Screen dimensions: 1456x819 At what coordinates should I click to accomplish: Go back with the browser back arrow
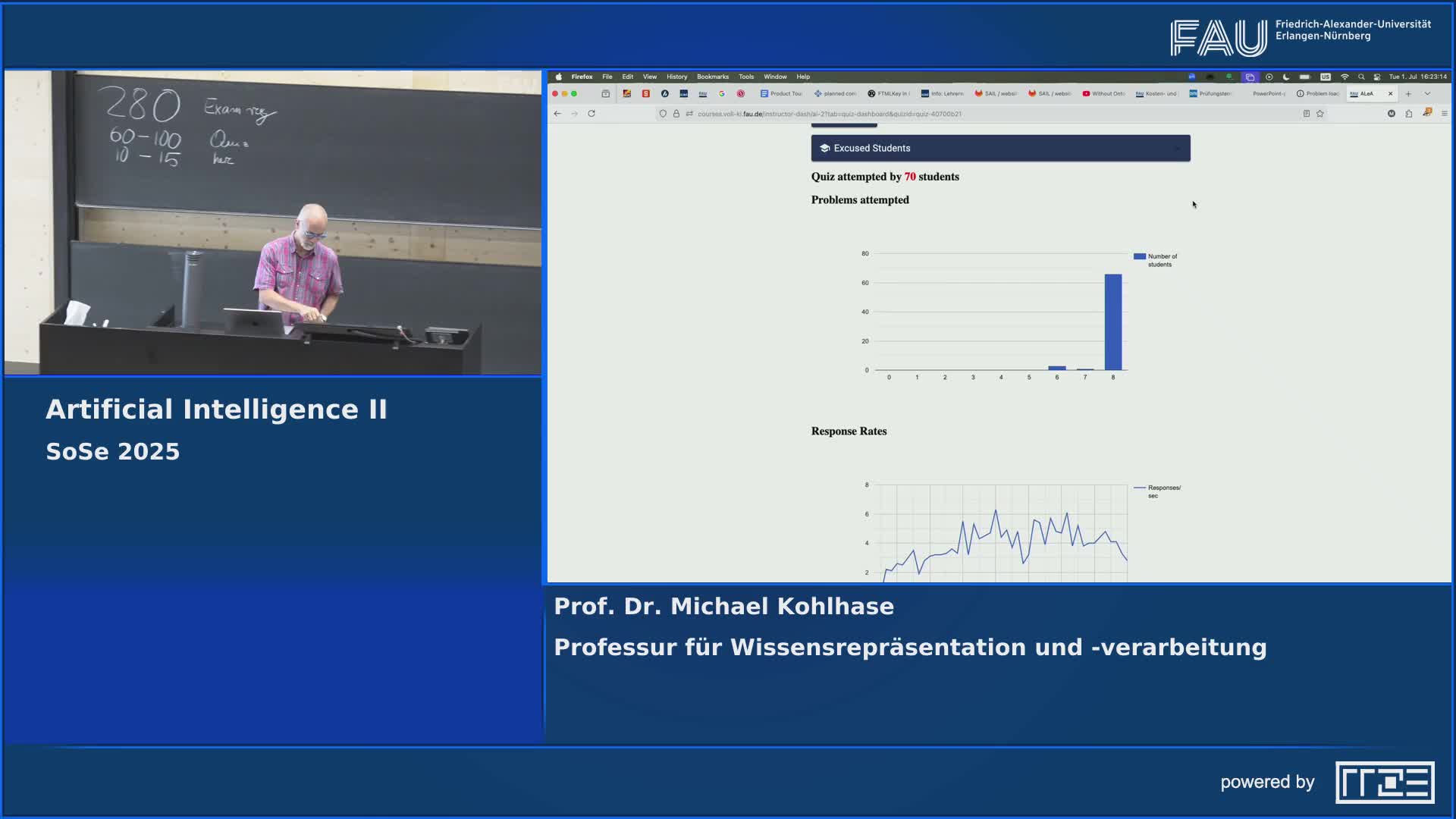(x=557, y=114)
